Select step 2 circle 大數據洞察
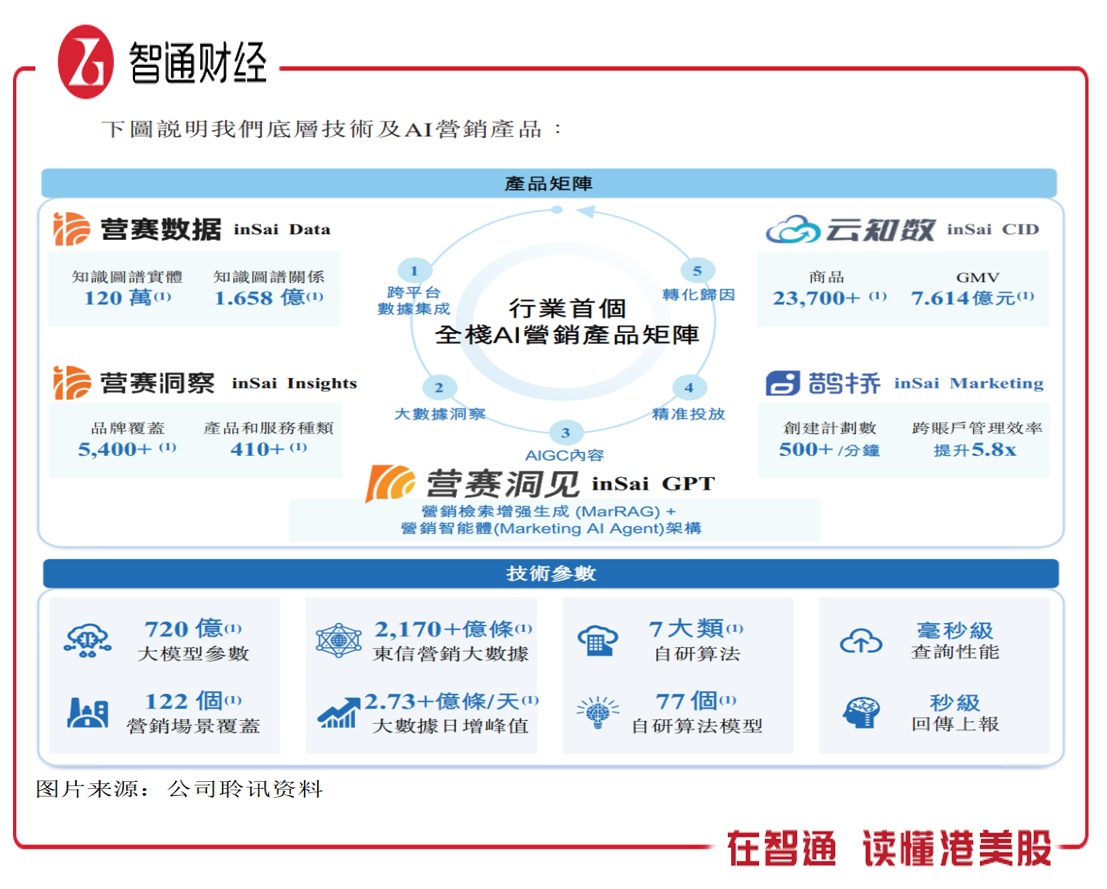The width and height of the screenshot is (1107, 889). (439, 388)
